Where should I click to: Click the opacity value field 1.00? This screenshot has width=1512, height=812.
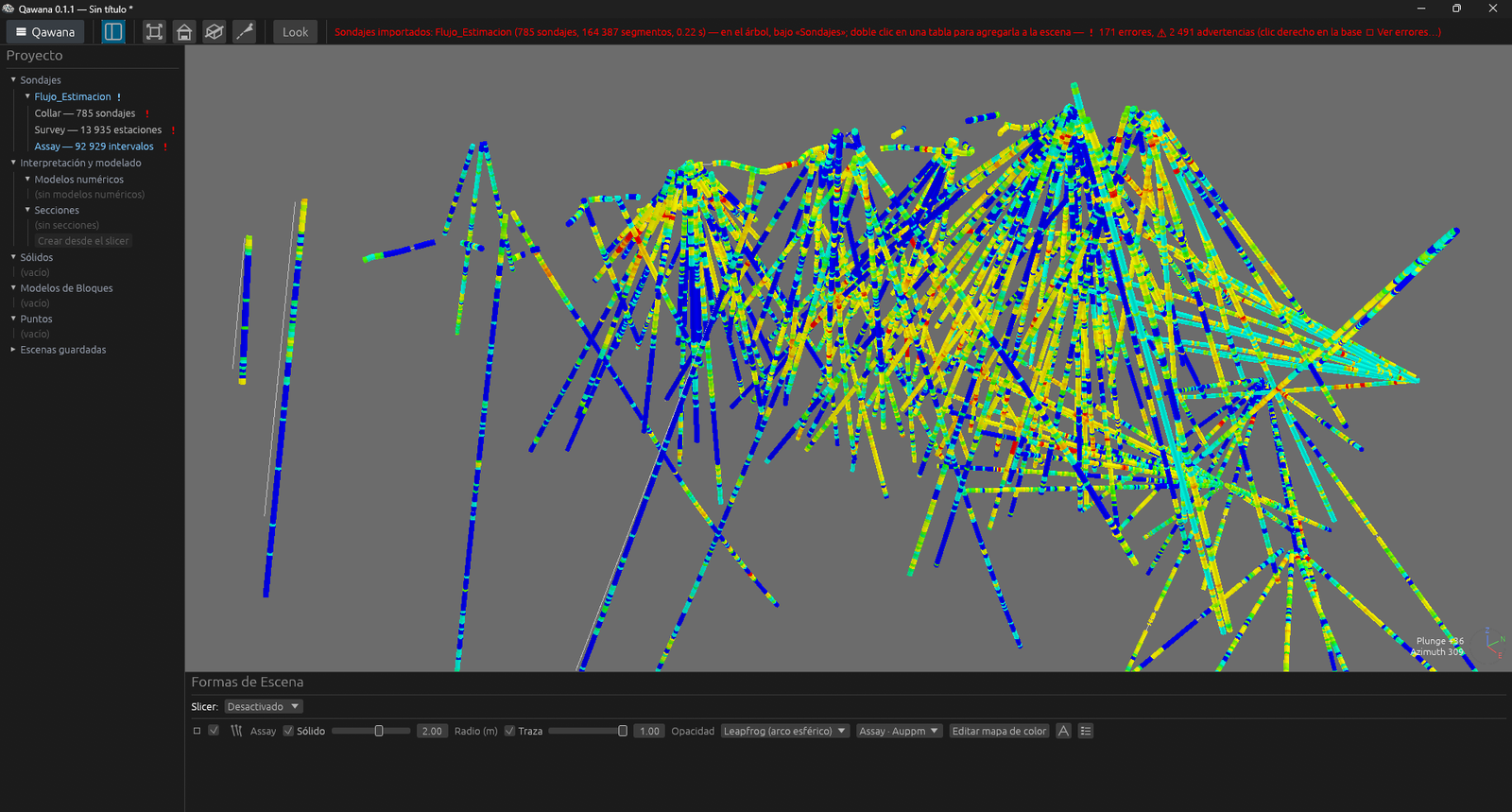[x=649, y=731]
